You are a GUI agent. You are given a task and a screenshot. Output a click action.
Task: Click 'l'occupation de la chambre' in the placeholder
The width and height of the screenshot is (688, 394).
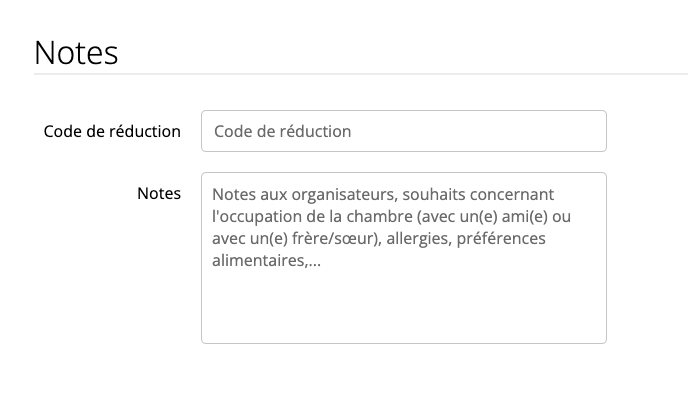[x=312, y=216]
